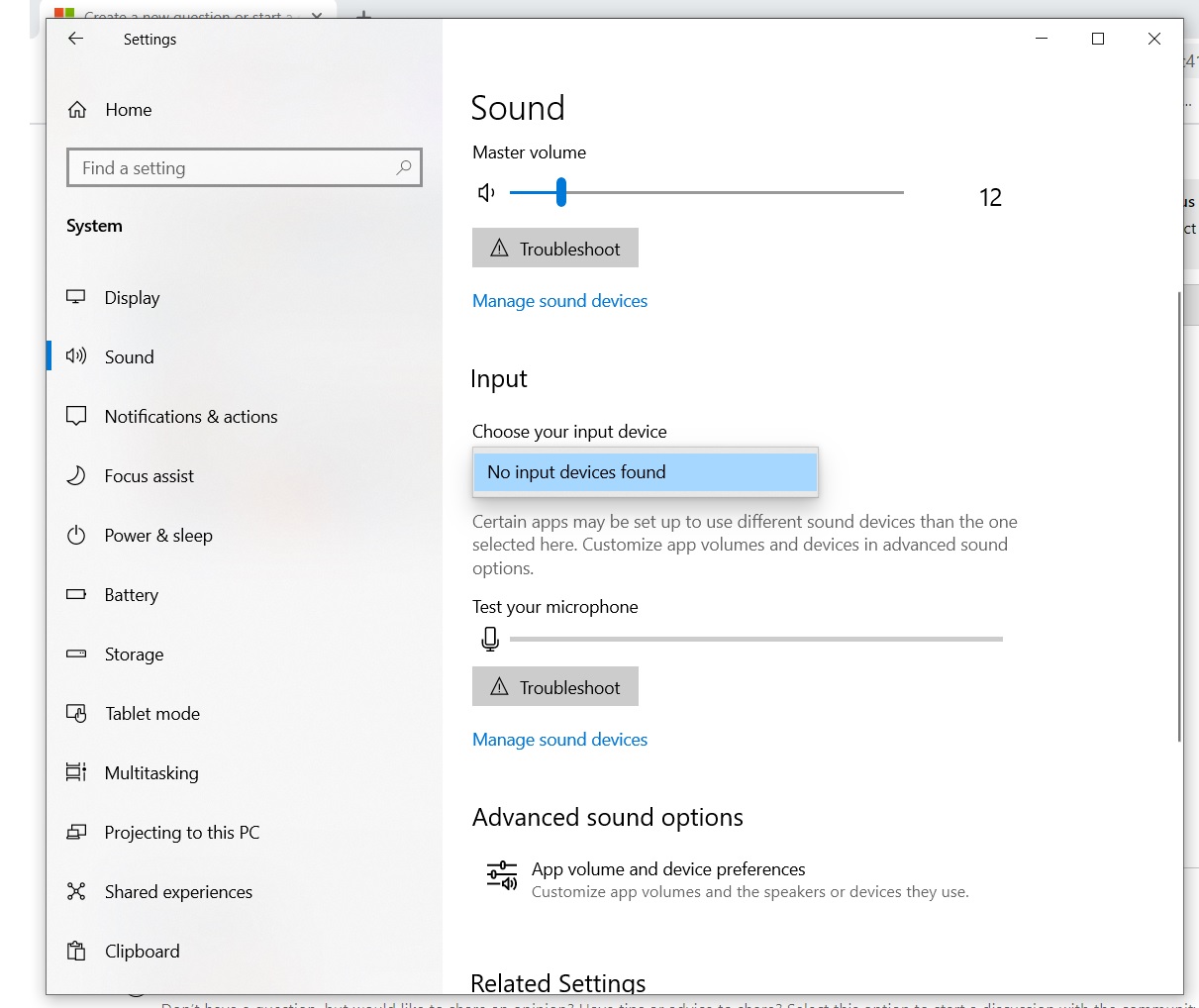This screenshot has width=1199, height=1008.
Task: Select Notifications & actions in sidebar
Action: pos(191,416)
